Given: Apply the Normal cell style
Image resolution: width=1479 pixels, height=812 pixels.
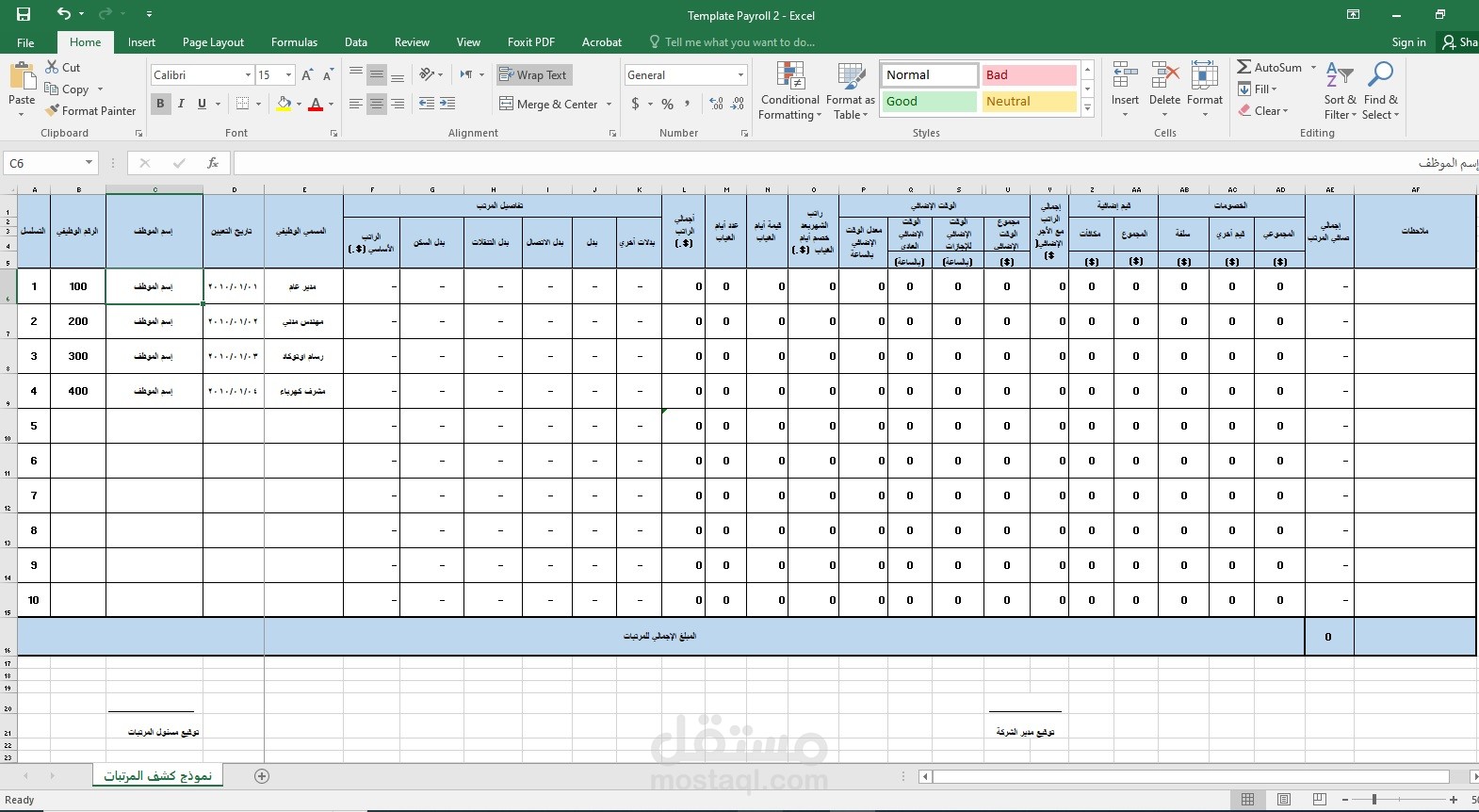Looking at the screenshot, I should (x=929, y=75).
